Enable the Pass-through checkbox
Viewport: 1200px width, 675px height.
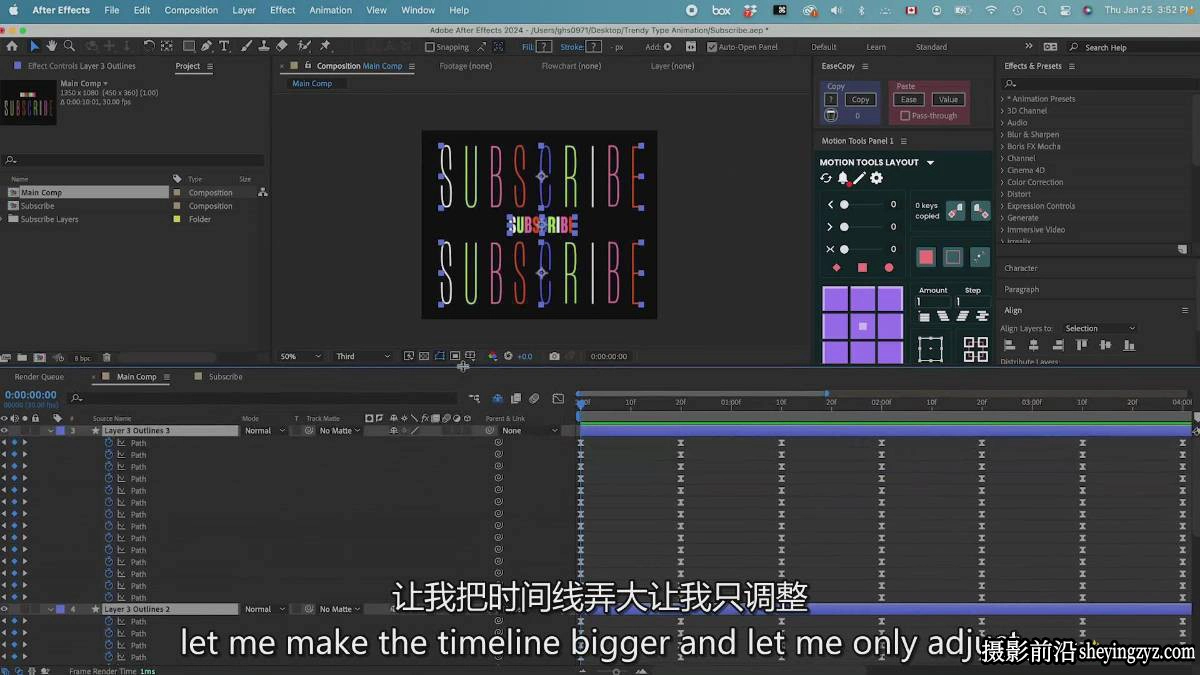(905, 116)
